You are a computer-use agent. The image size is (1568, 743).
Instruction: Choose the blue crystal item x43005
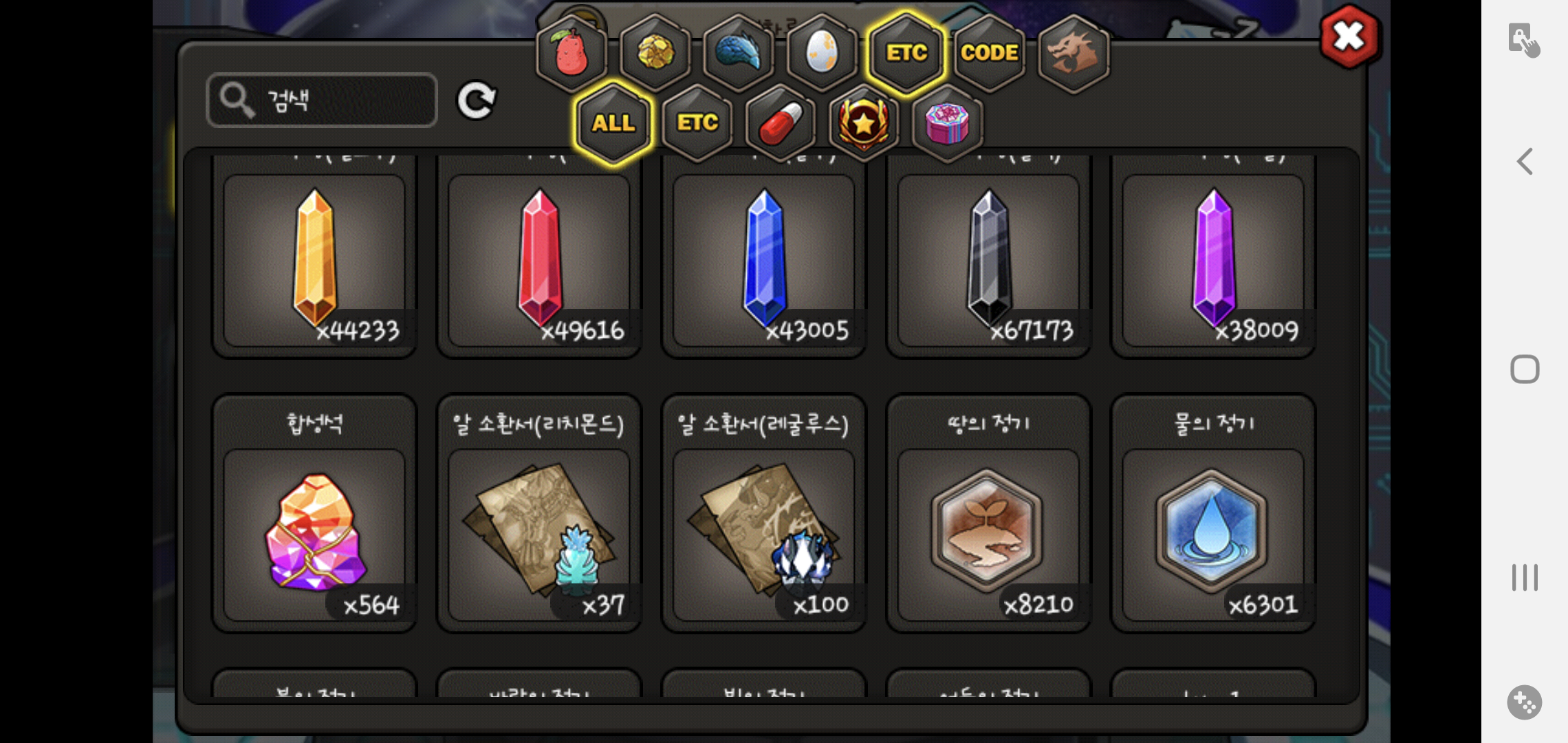763,256
